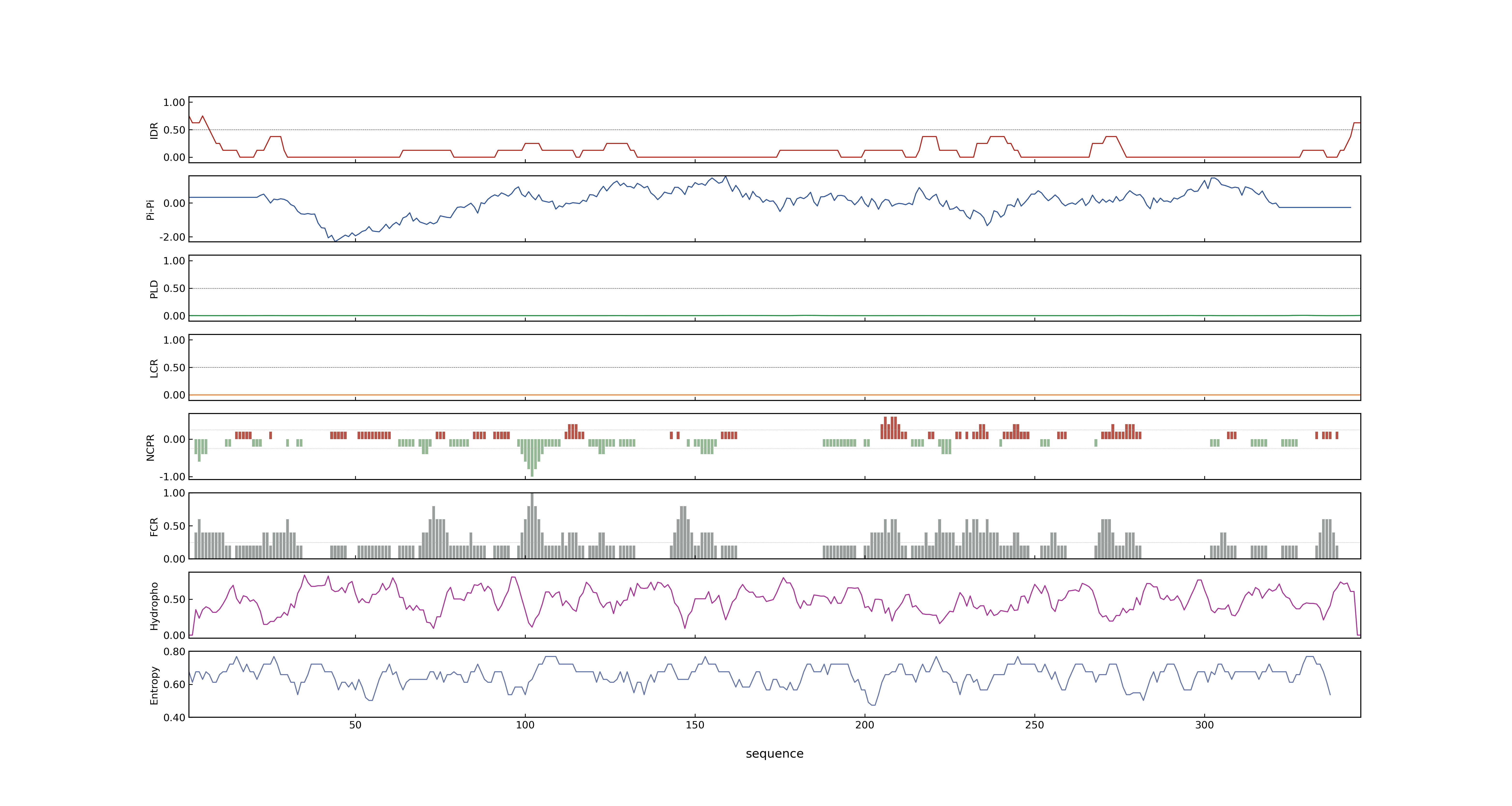
Task: Click the 0.50 tick on Hydropho axis
Action: pyautogui.click(x=174, y=599)
